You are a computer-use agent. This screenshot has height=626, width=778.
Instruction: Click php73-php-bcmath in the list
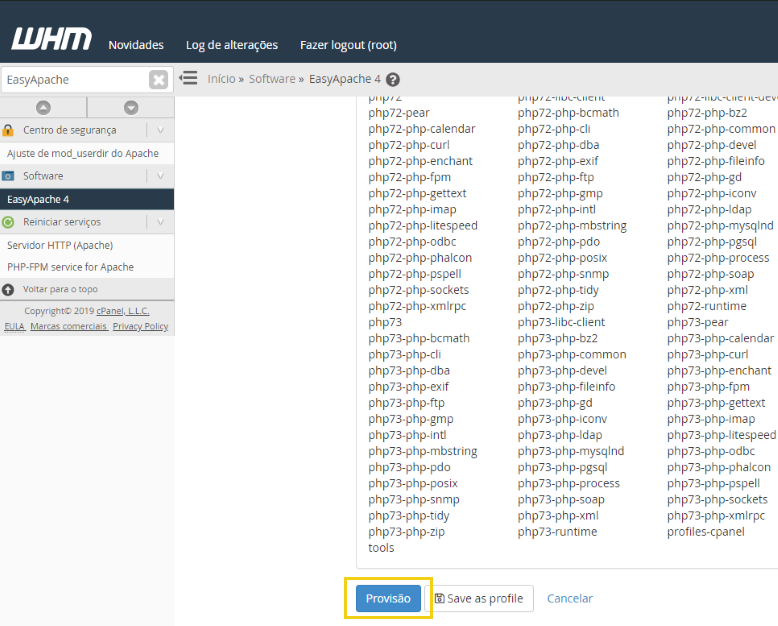tap(419, 338)
